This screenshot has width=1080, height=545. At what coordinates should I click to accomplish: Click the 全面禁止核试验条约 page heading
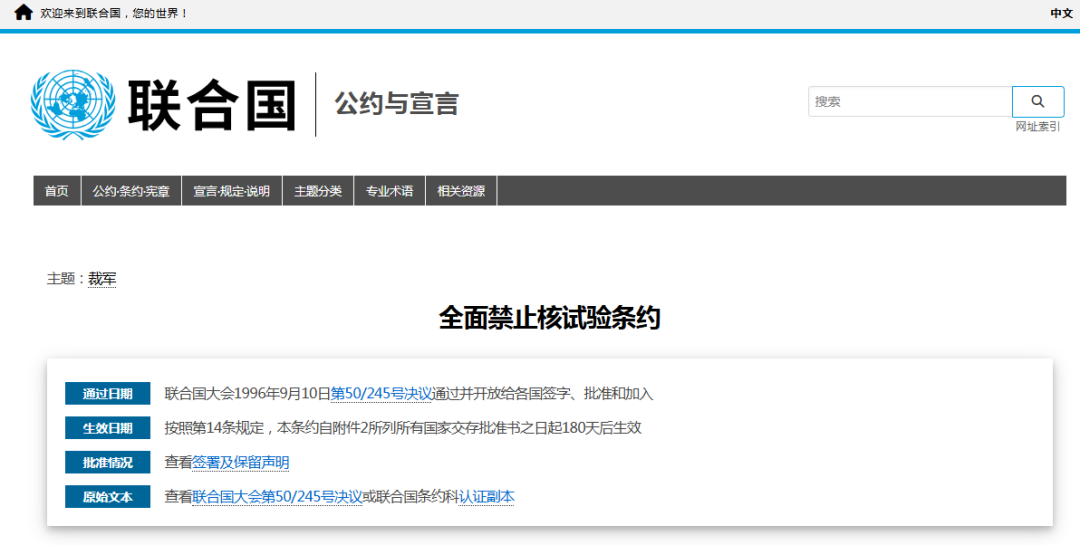550,318
